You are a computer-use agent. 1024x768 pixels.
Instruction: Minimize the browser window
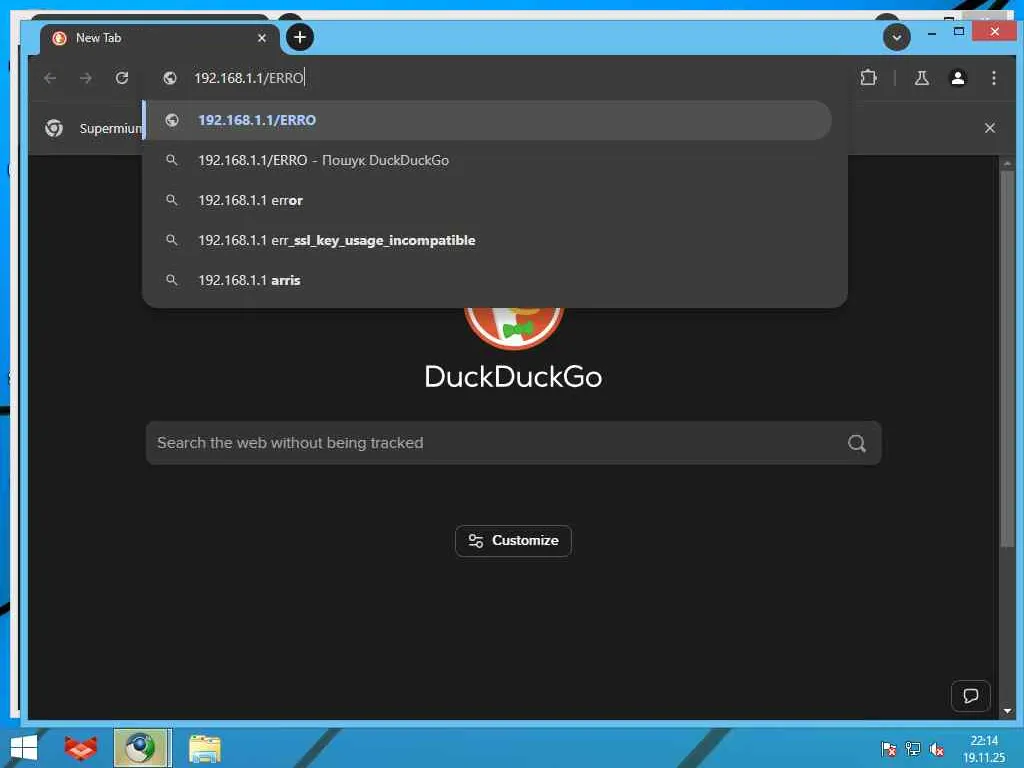coord(932,32)
